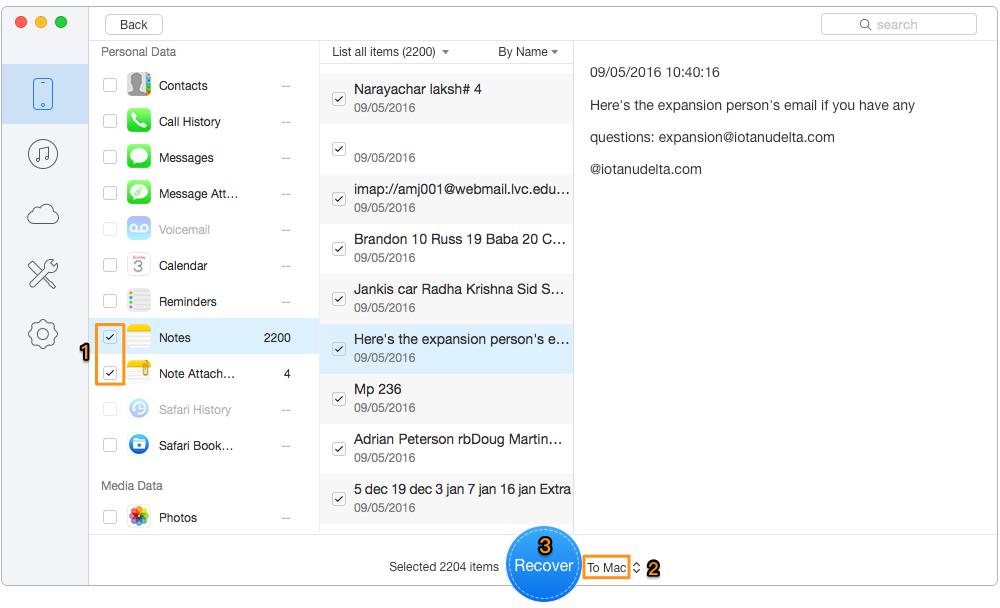The image size is (1000, 608).
Task: Open the iTunes music note sidebar icon
Action: pyautogui.click(x=43, y=154)
